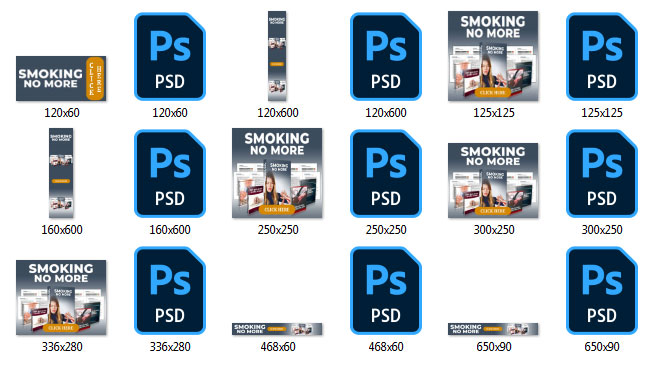Click the 300x250 banner image thumbnail
This screenshot has height=373, width=655.
pos(493,180)
